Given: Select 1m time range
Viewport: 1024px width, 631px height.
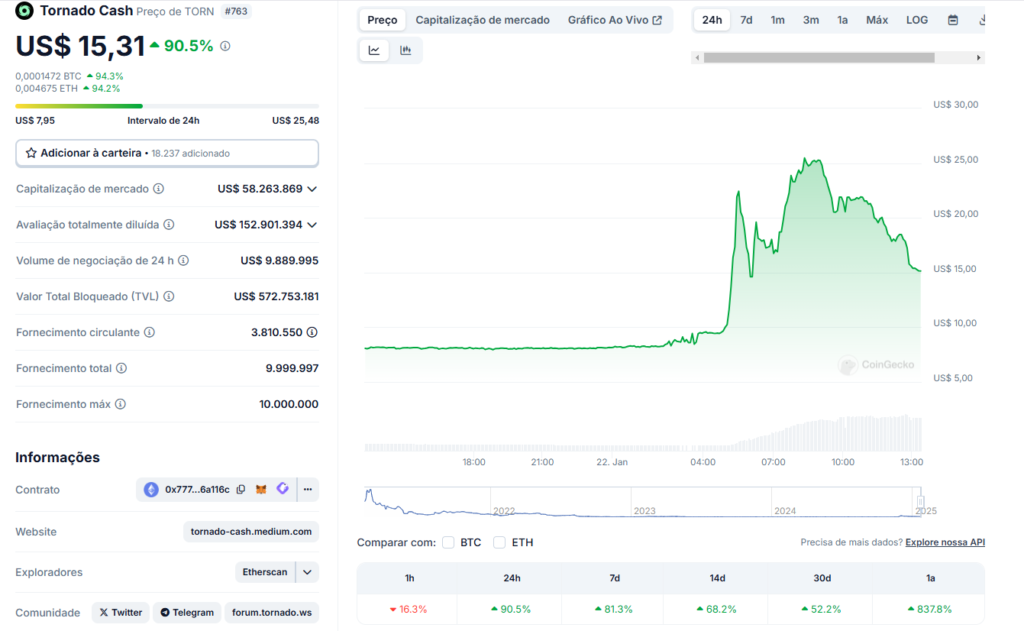Looking at the screenshot, I should [777, 20].
